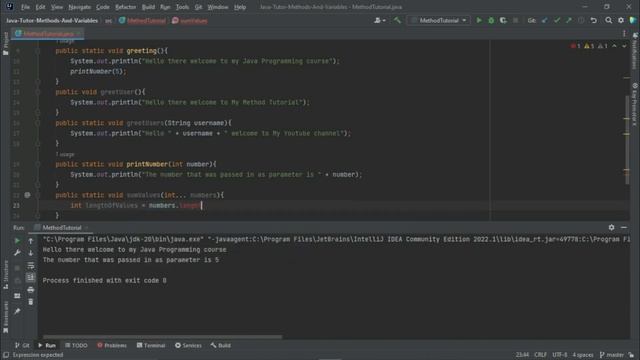The image size is (640, 360).
Task: Open the TODO tool window button
Action: (x=76, y=345)
